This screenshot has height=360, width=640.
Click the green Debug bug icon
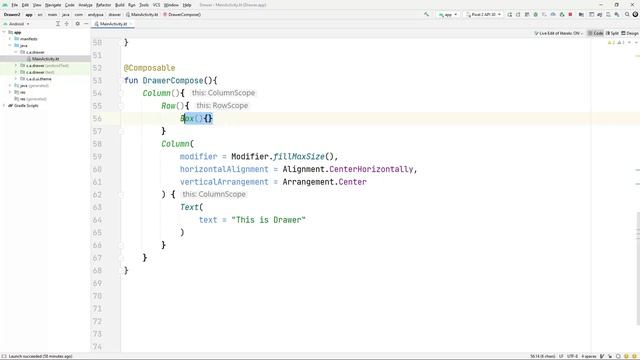coord(536,14)
